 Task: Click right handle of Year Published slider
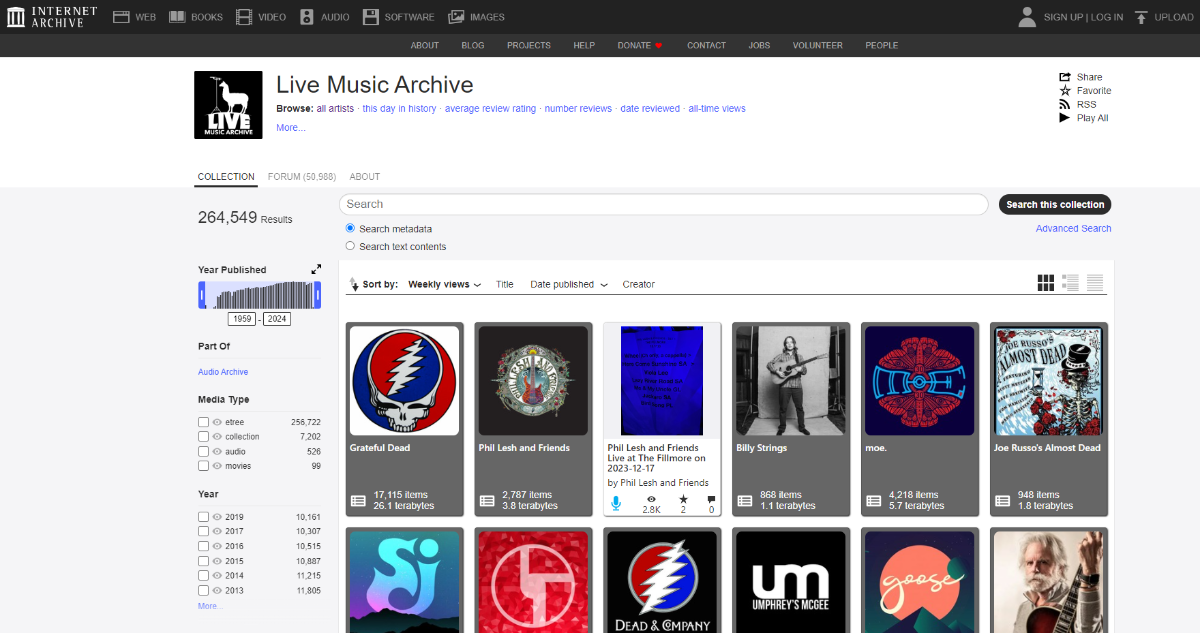(x=318, y=295)
